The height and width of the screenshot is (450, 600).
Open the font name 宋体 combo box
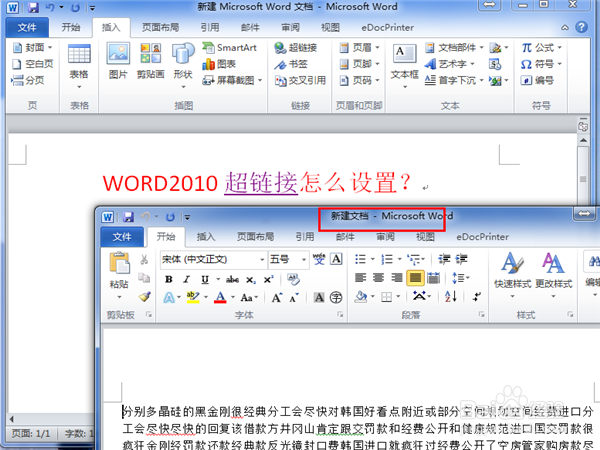pos(213,259)
